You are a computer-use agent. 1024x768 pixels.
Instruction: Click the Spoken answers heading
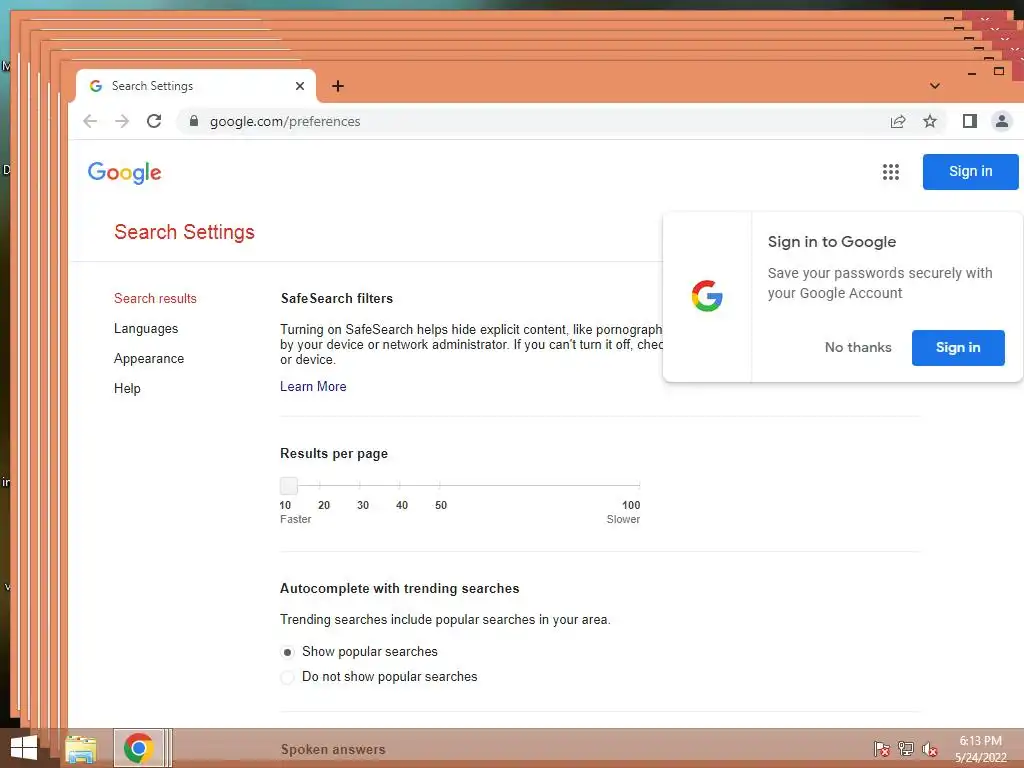pos(333,750)
